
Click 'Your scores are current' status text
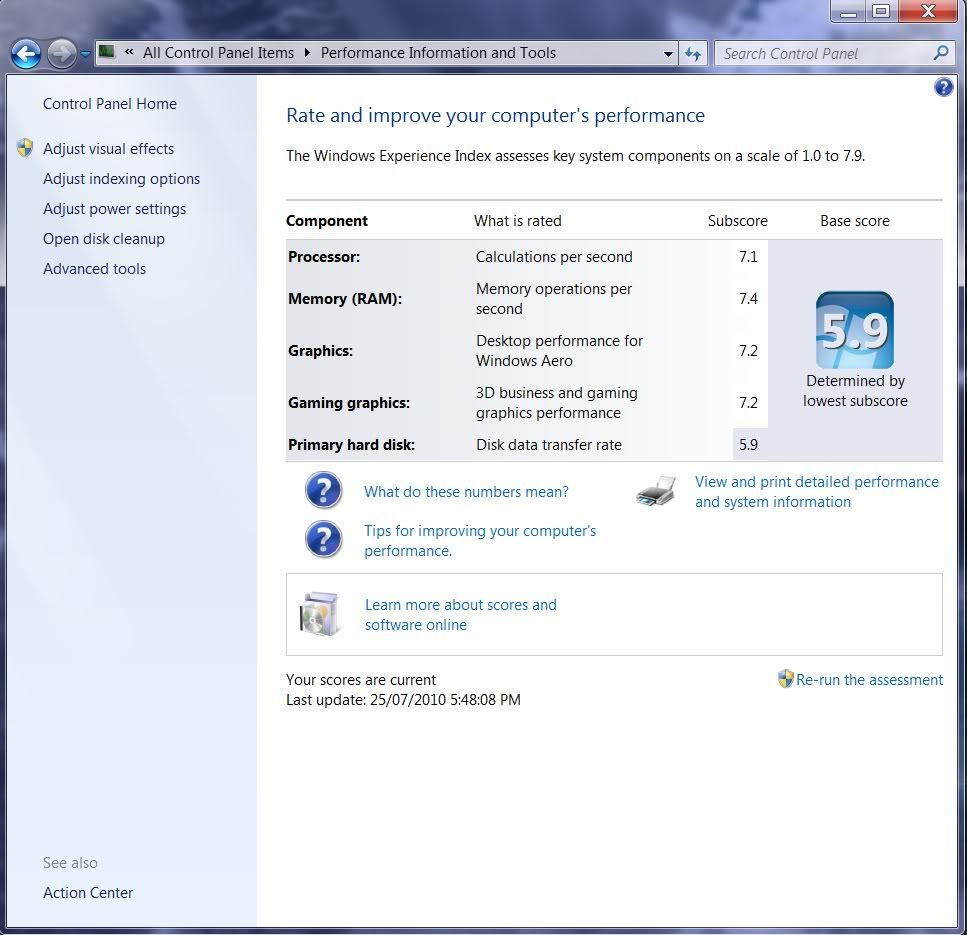pos(361,680)
